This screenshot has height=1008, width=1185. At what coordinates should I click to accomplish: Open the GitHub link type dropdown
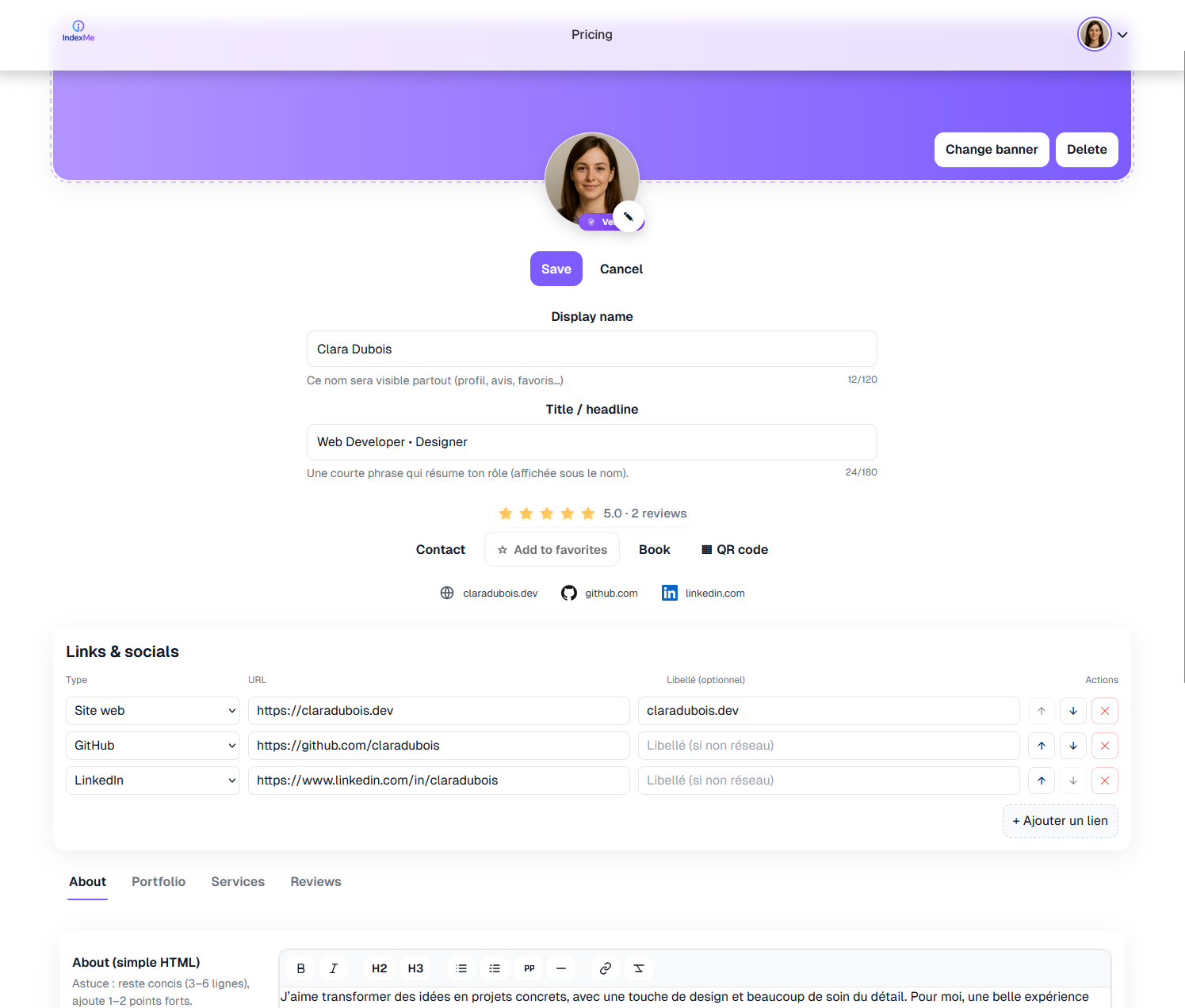tap(152, 745)
